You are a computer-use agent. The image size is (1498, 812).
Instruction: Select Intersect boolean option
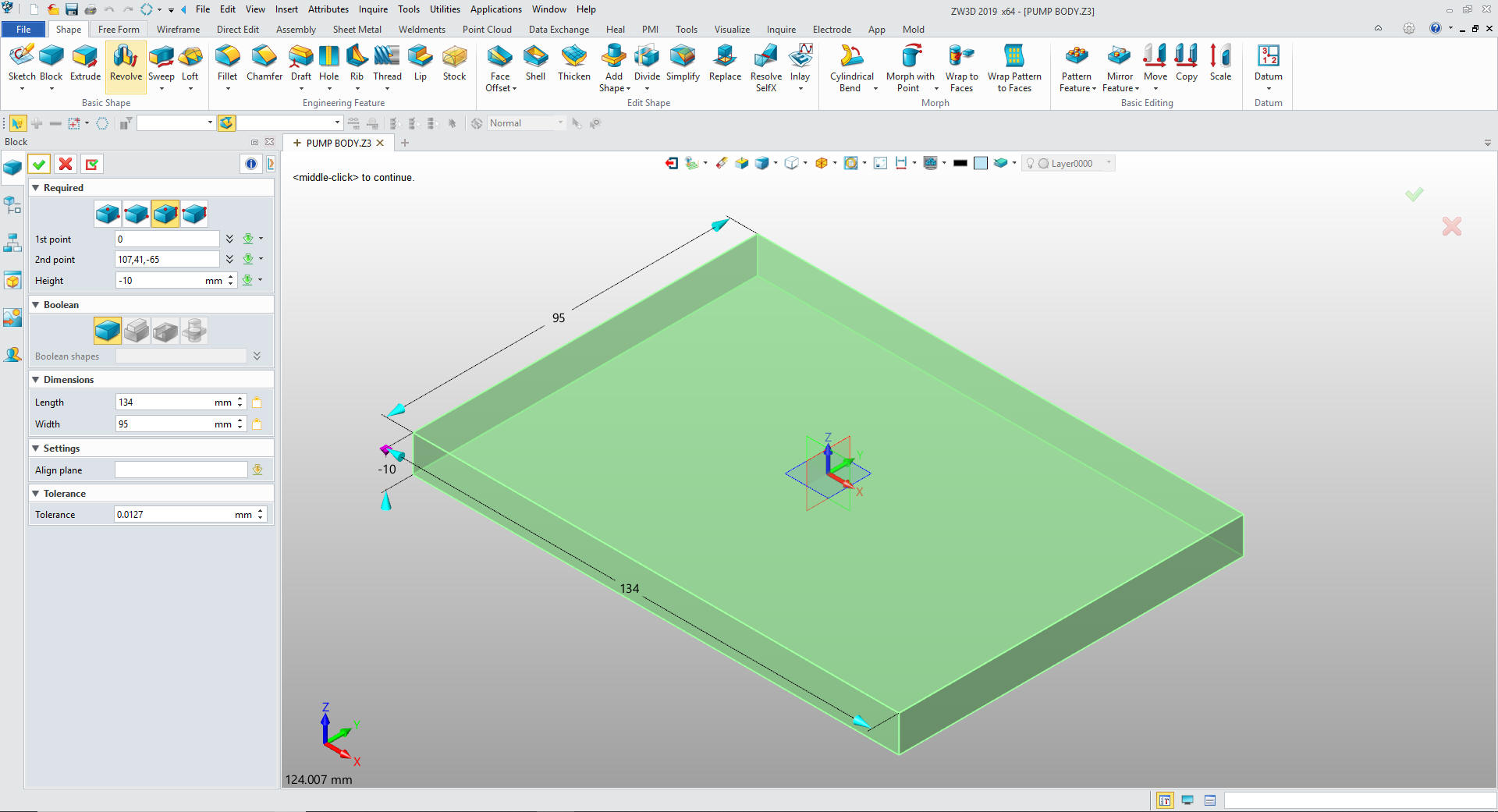click(194, 331)
